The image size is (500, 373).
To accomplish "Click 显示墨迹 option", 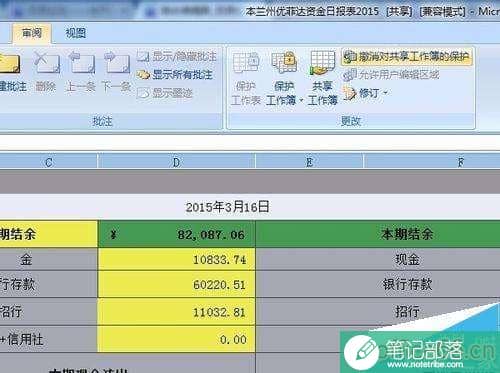I will pos(165,93).
